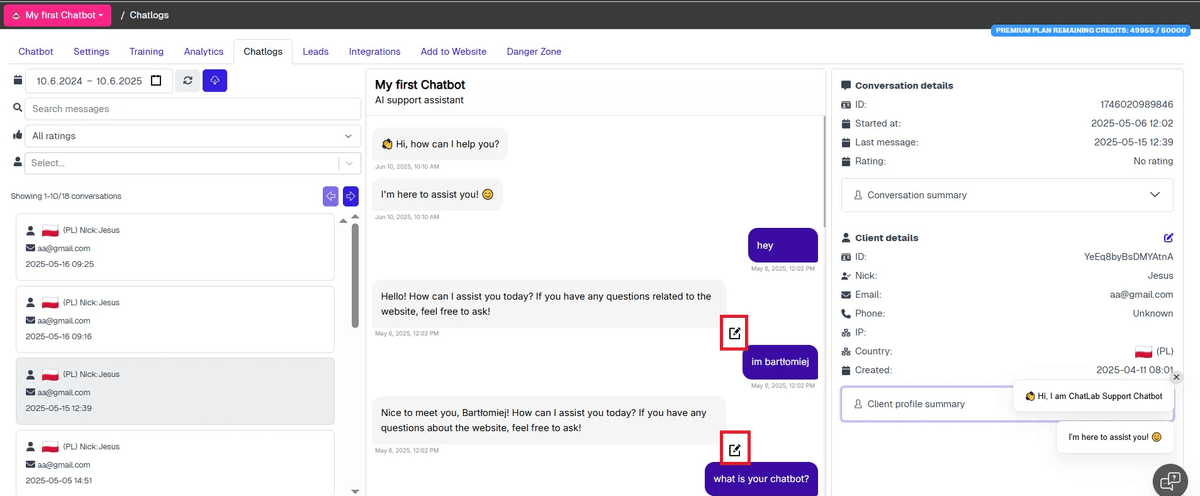Image resolution: width=1200 pixels, height=496 pixels.
Task: Expand the Client profile summary section
Action: [925, 404]
